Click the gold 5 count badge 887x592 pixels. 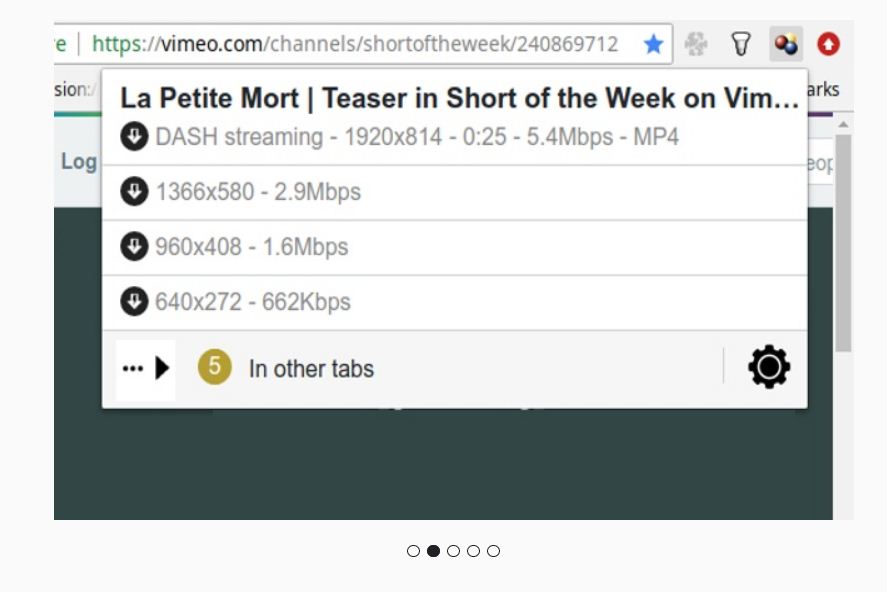pos(214,367)
